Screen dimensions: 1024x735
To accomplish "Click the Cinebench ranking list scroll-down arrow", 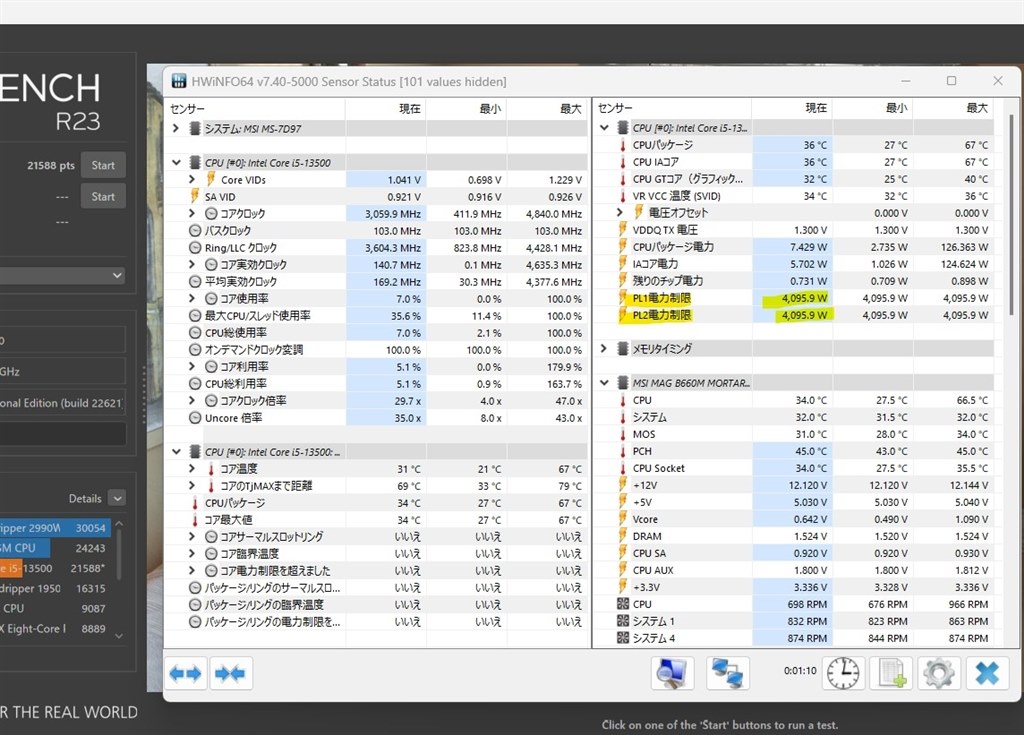I will pos(119,636).
